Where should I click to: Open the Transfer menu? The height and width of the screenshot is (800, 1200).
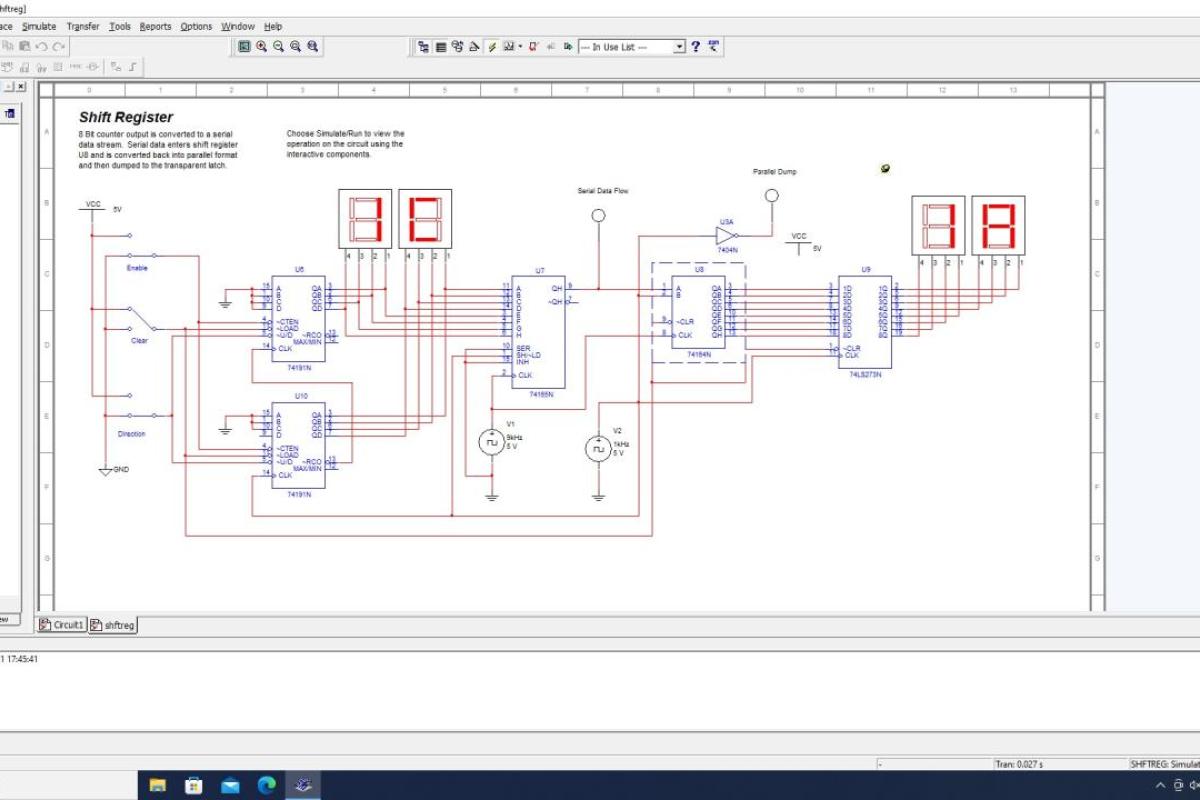pyautogui.click(x=83, y=26)
